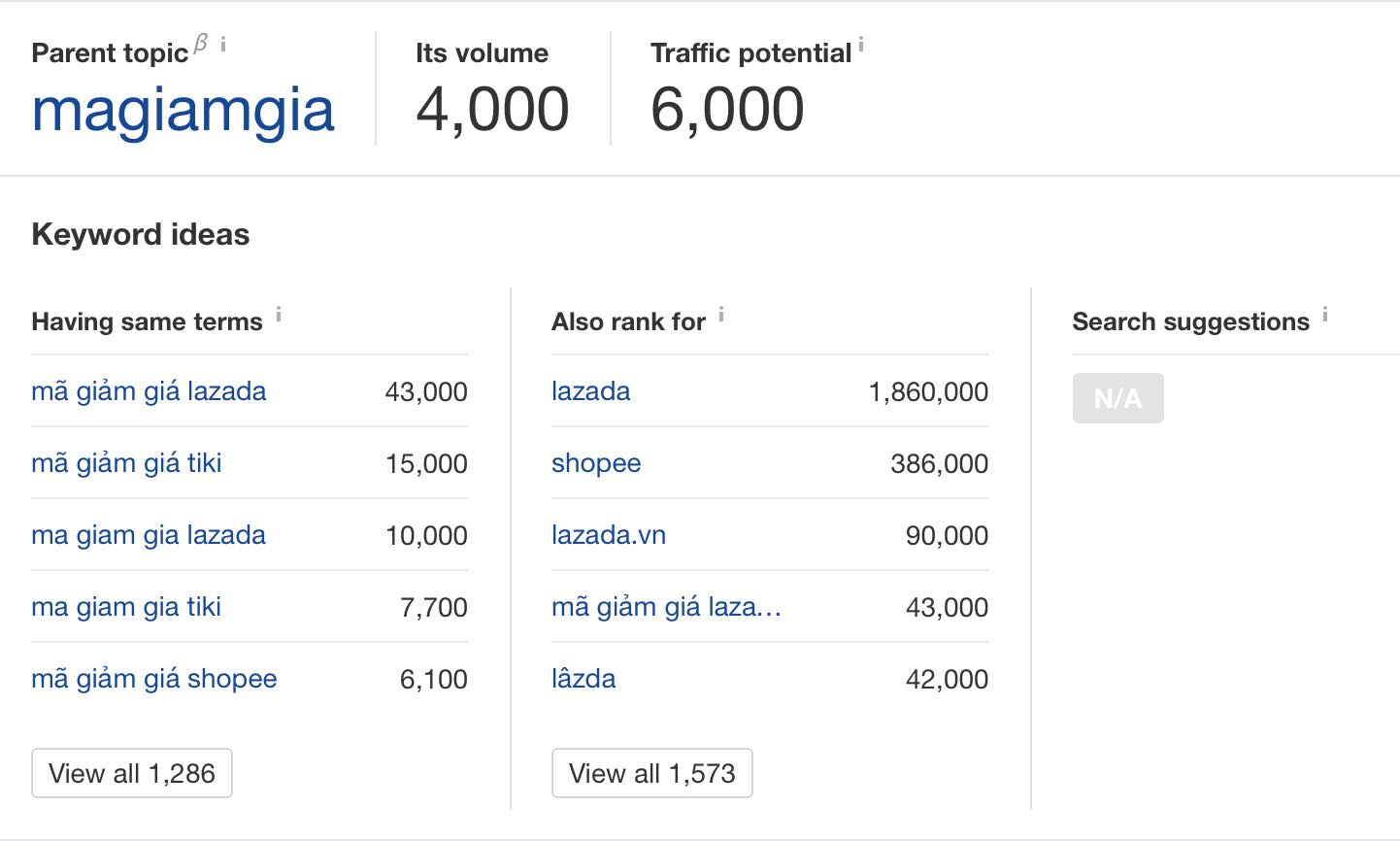Click the beta symbol next to Parent topic
Screen dimensions: 1400x841
(201, 42)
